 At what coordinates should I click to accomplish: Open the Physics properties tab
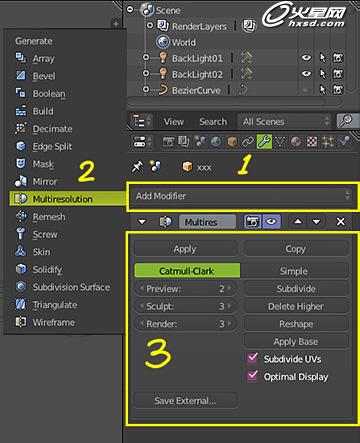344,141
